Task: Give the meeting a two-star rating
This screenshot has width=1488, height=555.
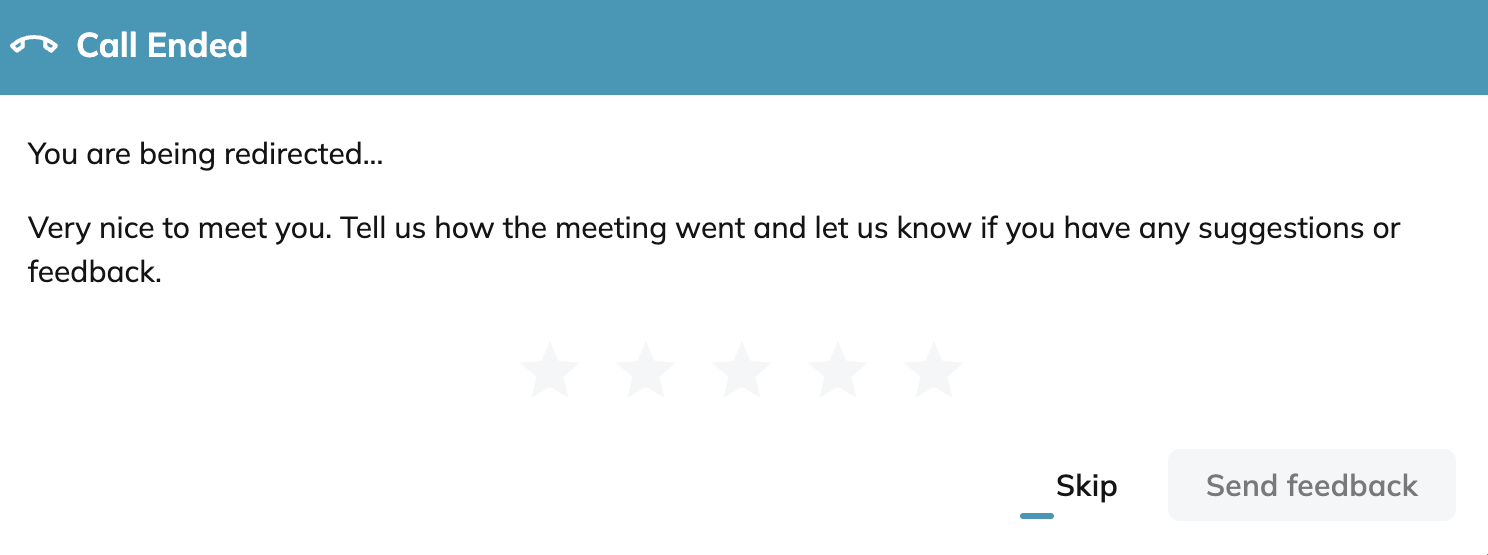Action: (646, 368)
